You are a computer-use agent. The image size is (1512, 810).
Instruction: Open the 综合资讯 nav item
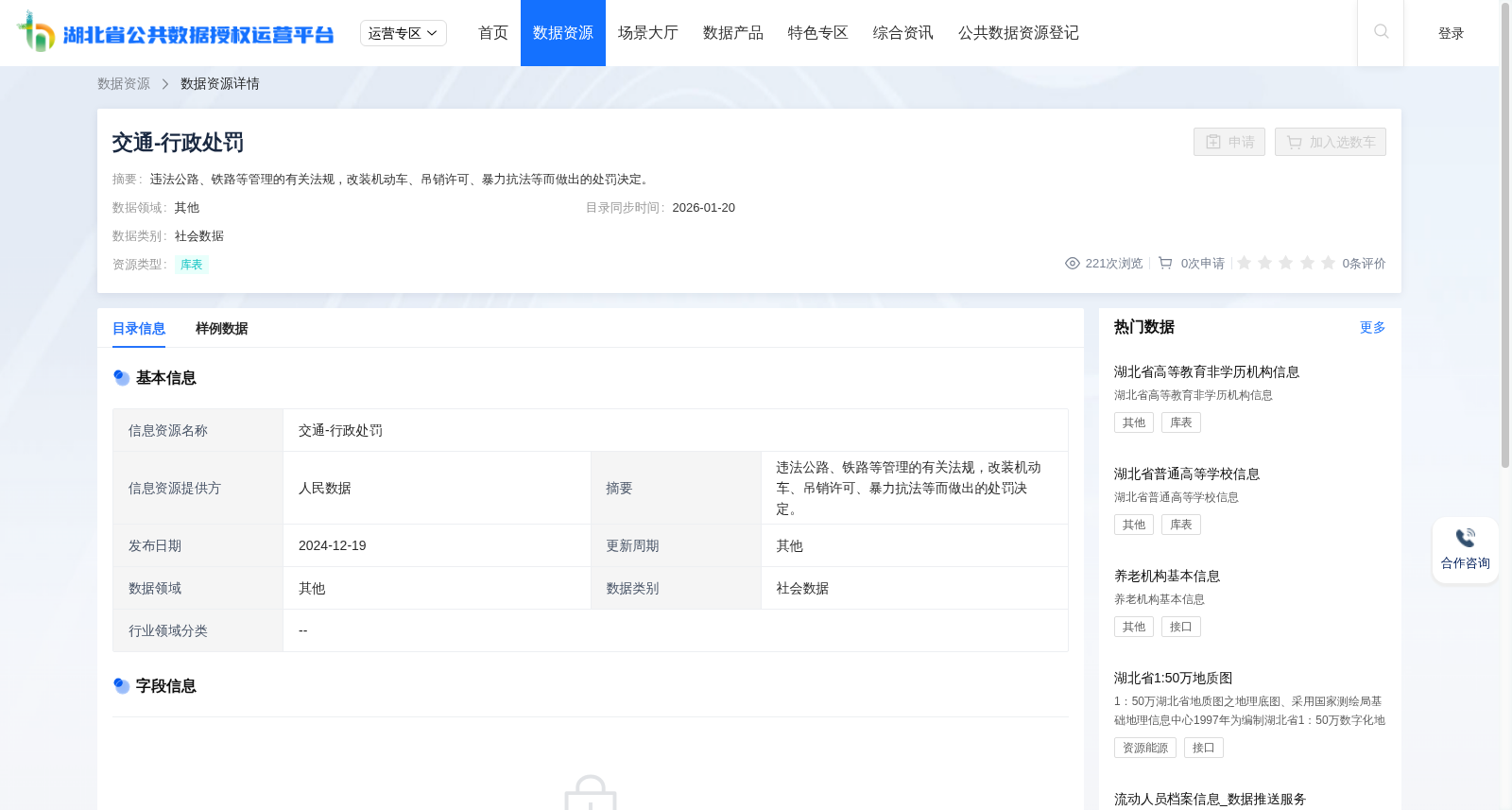pos(903,33)
